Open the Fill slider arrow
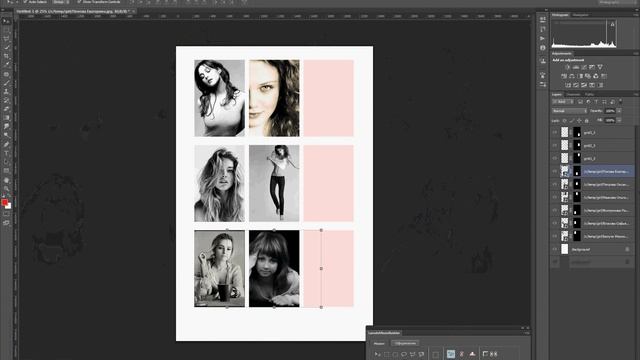Screen dimensions: 640x360 (x=619, y=120)
